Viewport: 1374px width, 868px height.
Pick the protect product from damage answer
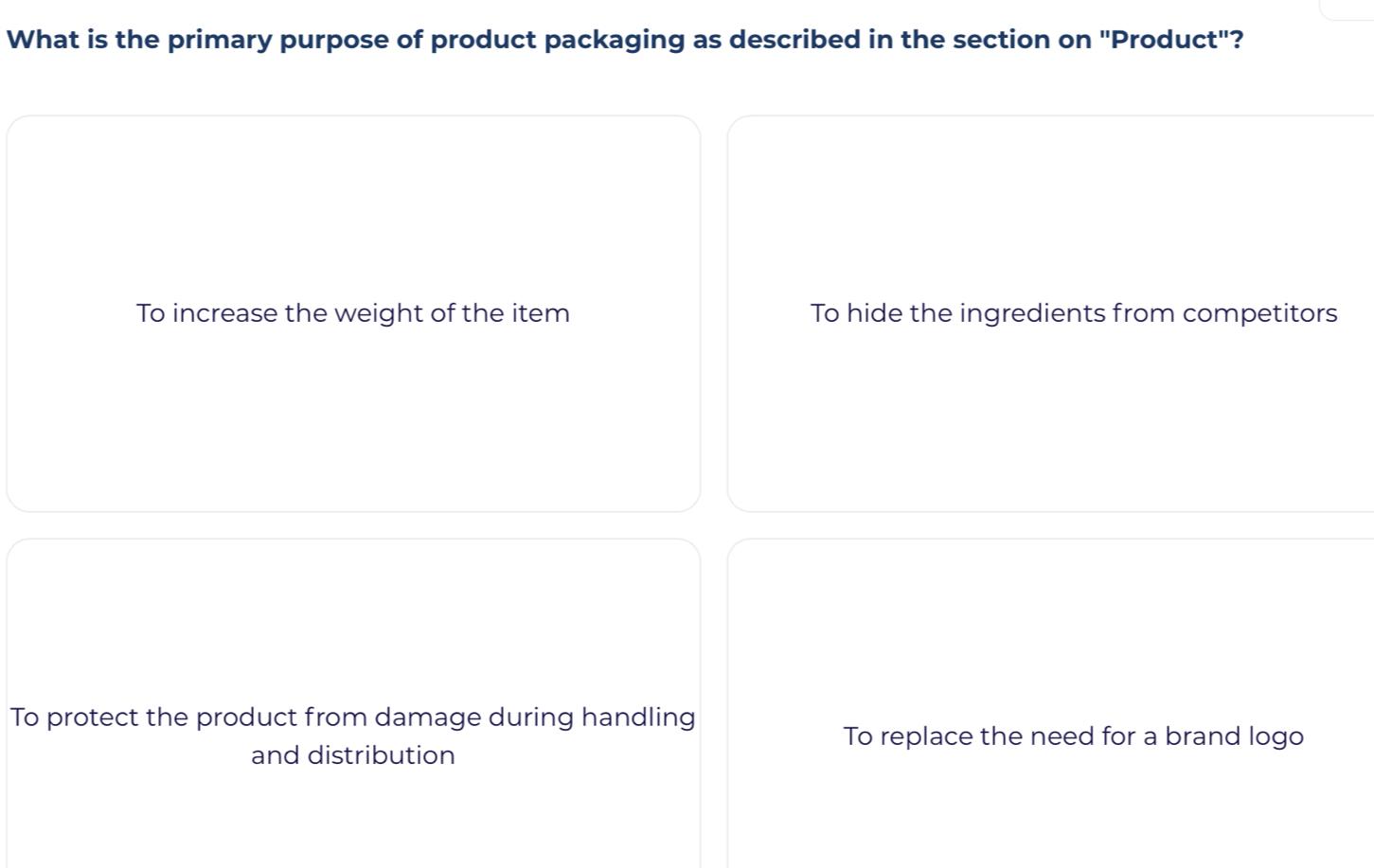(x=353, y=735)
